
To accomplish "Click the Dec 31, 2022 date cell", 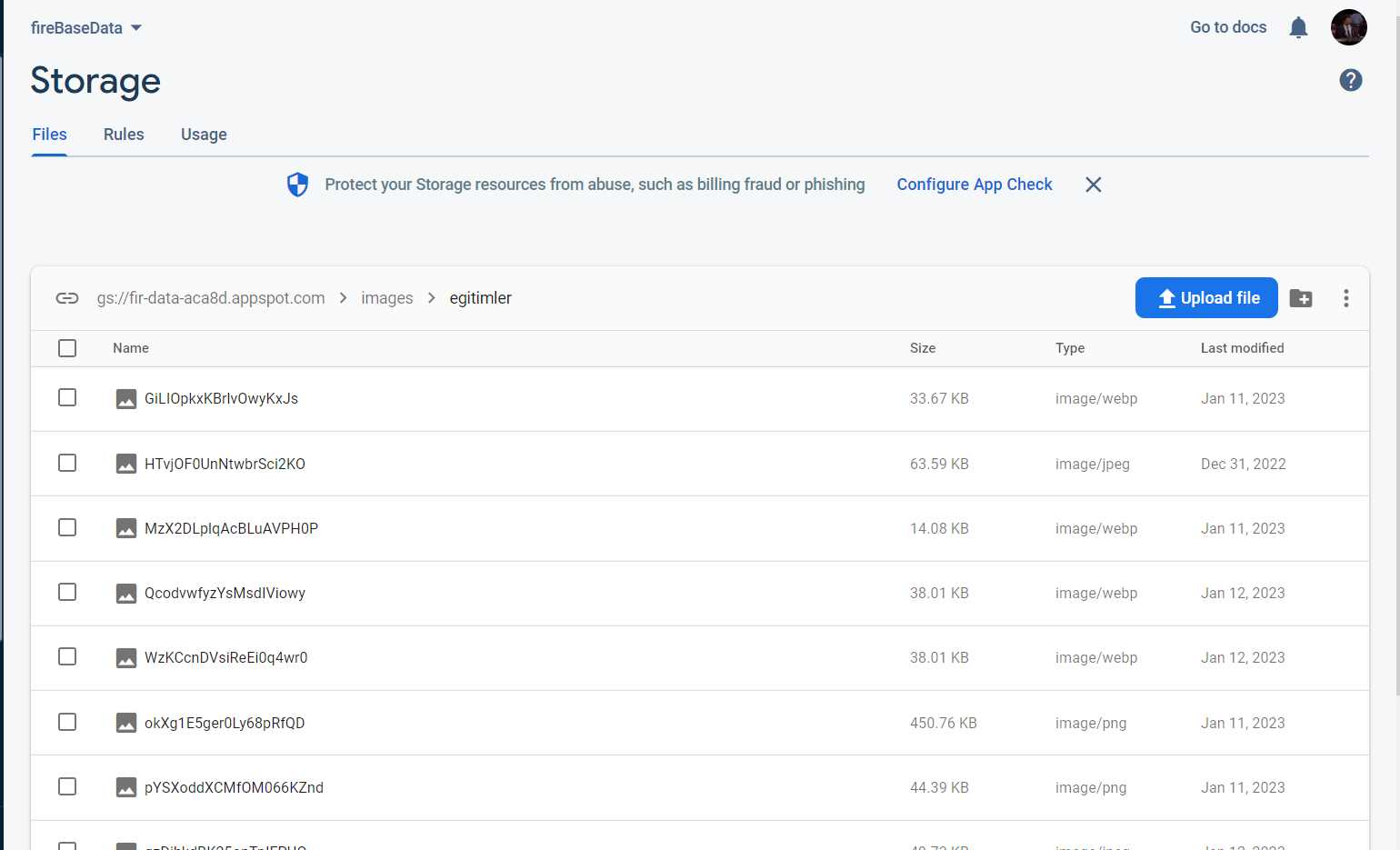I will pos(1244,464).
